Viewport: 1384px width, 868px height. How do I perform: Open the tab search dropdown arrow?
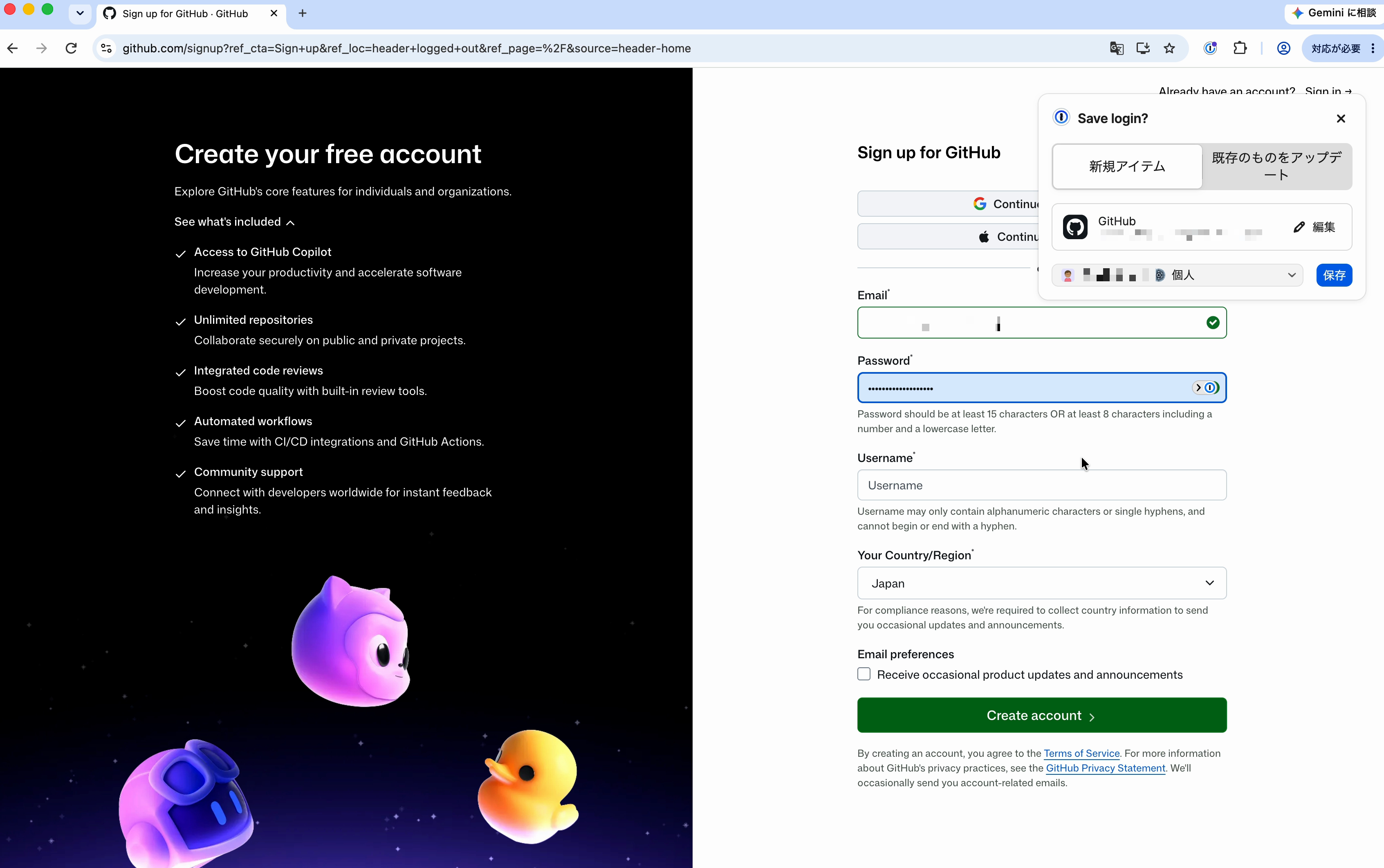click(x=80, y=13)
